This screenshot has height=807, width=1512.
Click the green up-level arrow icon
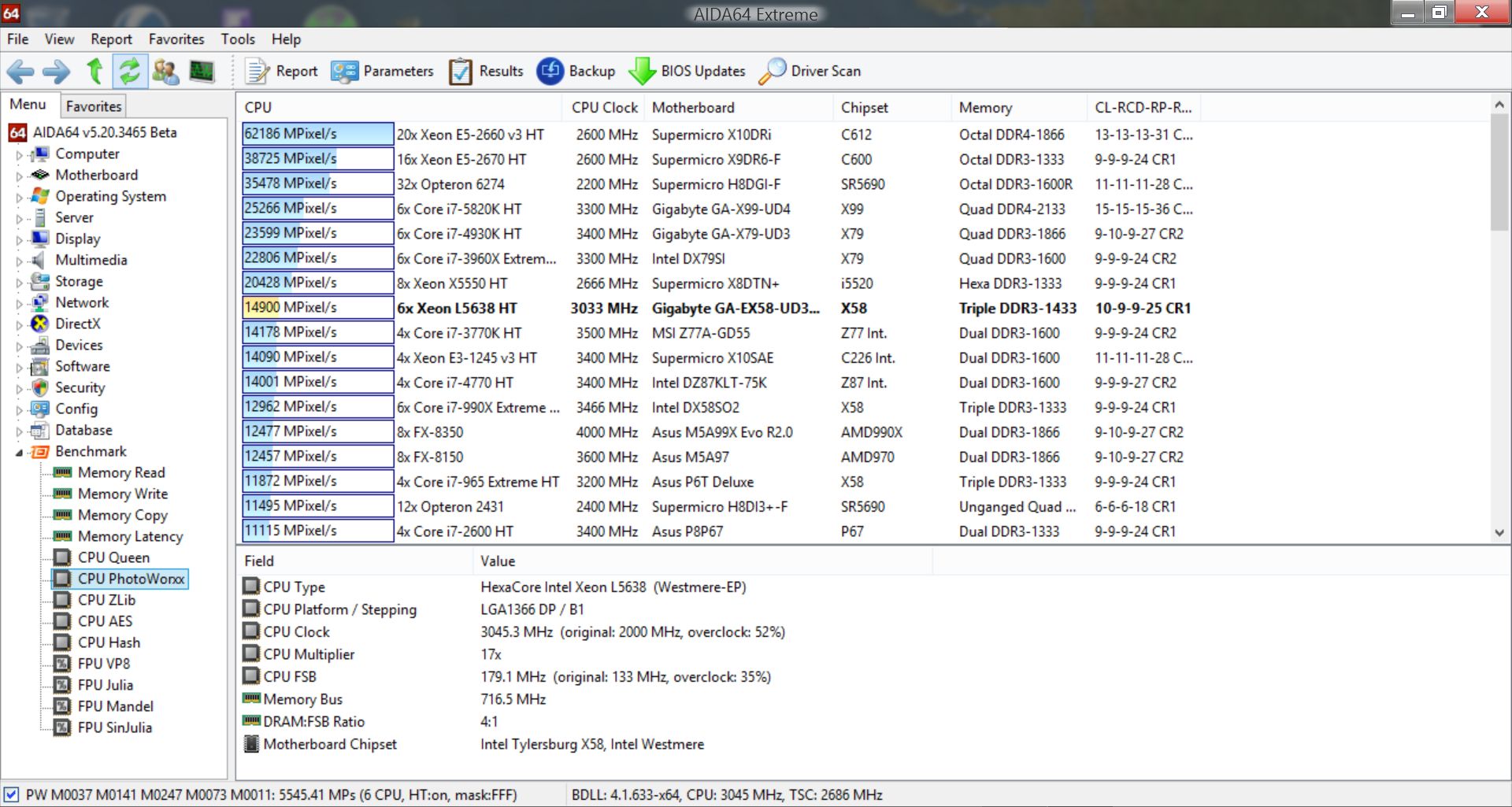point(94,72)
